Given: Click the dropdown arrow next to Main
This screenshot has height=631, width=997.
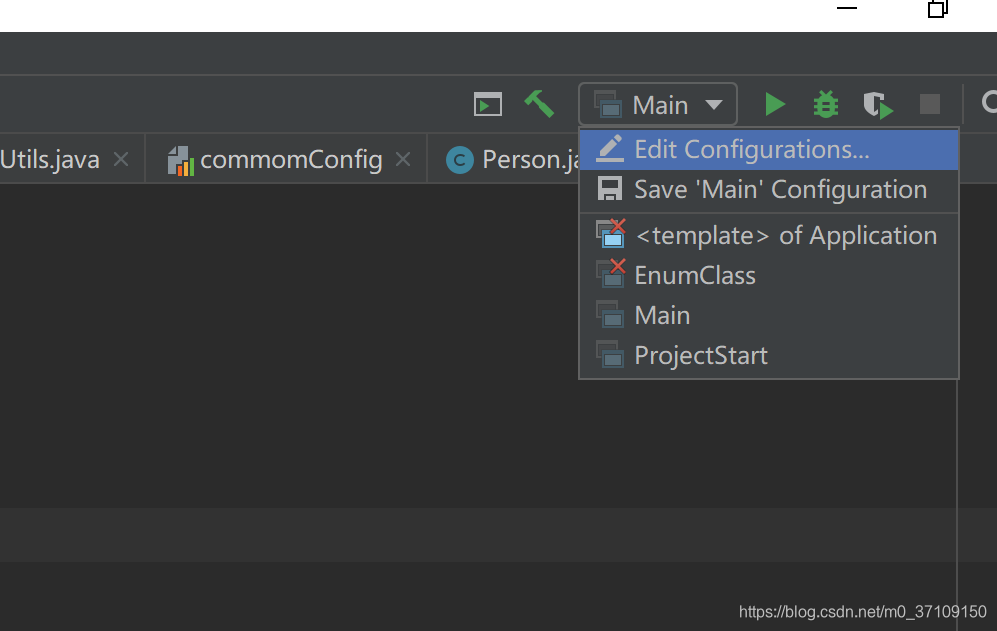Looking at the screenshot, I should (713, 105).
